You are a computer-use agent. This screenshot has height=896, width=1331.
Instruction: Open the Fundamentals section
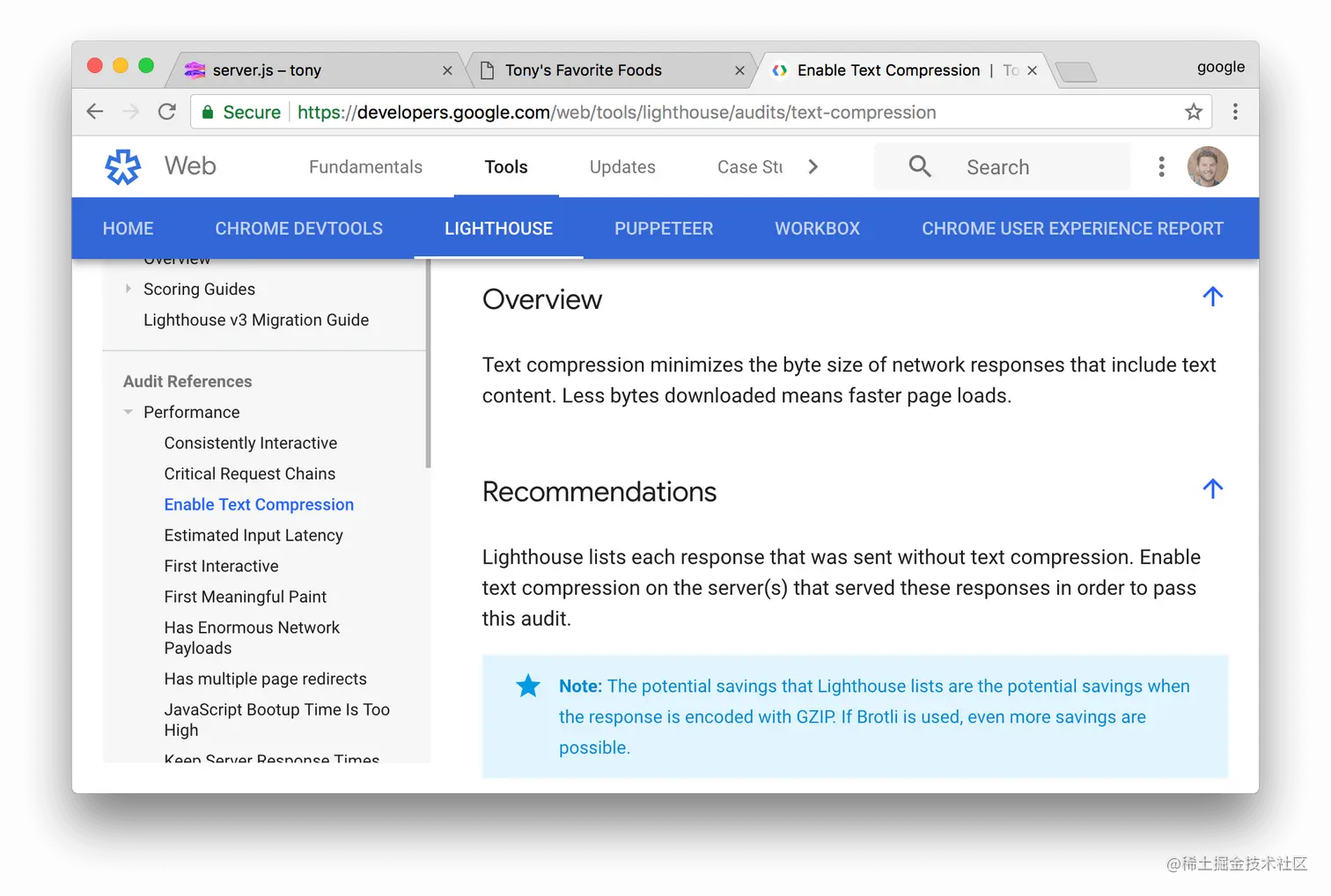365,167
